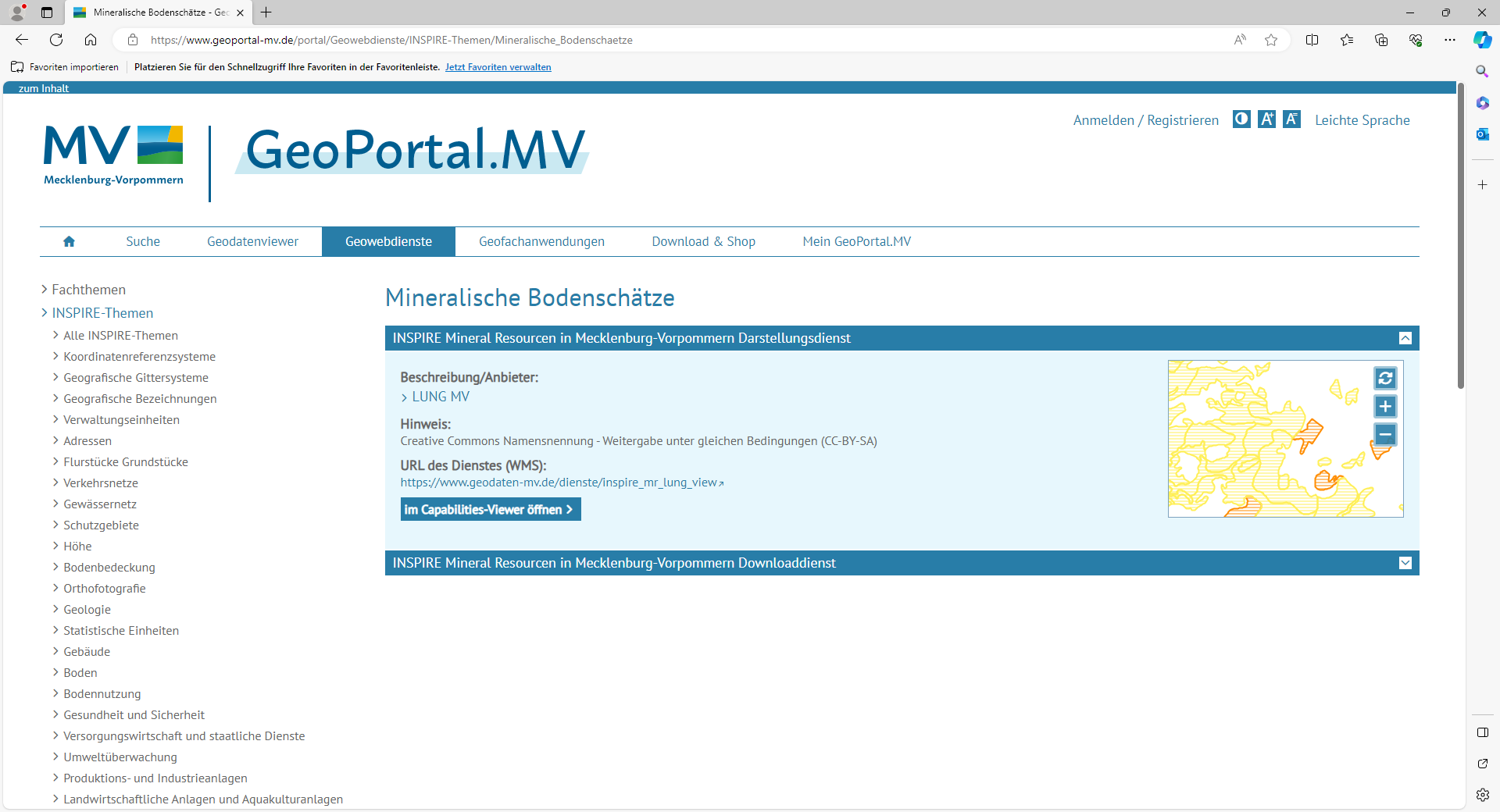Screen dimensions: 1500x812
Task: Open sidebar search icon
Action: click(x=1482, y=71)
